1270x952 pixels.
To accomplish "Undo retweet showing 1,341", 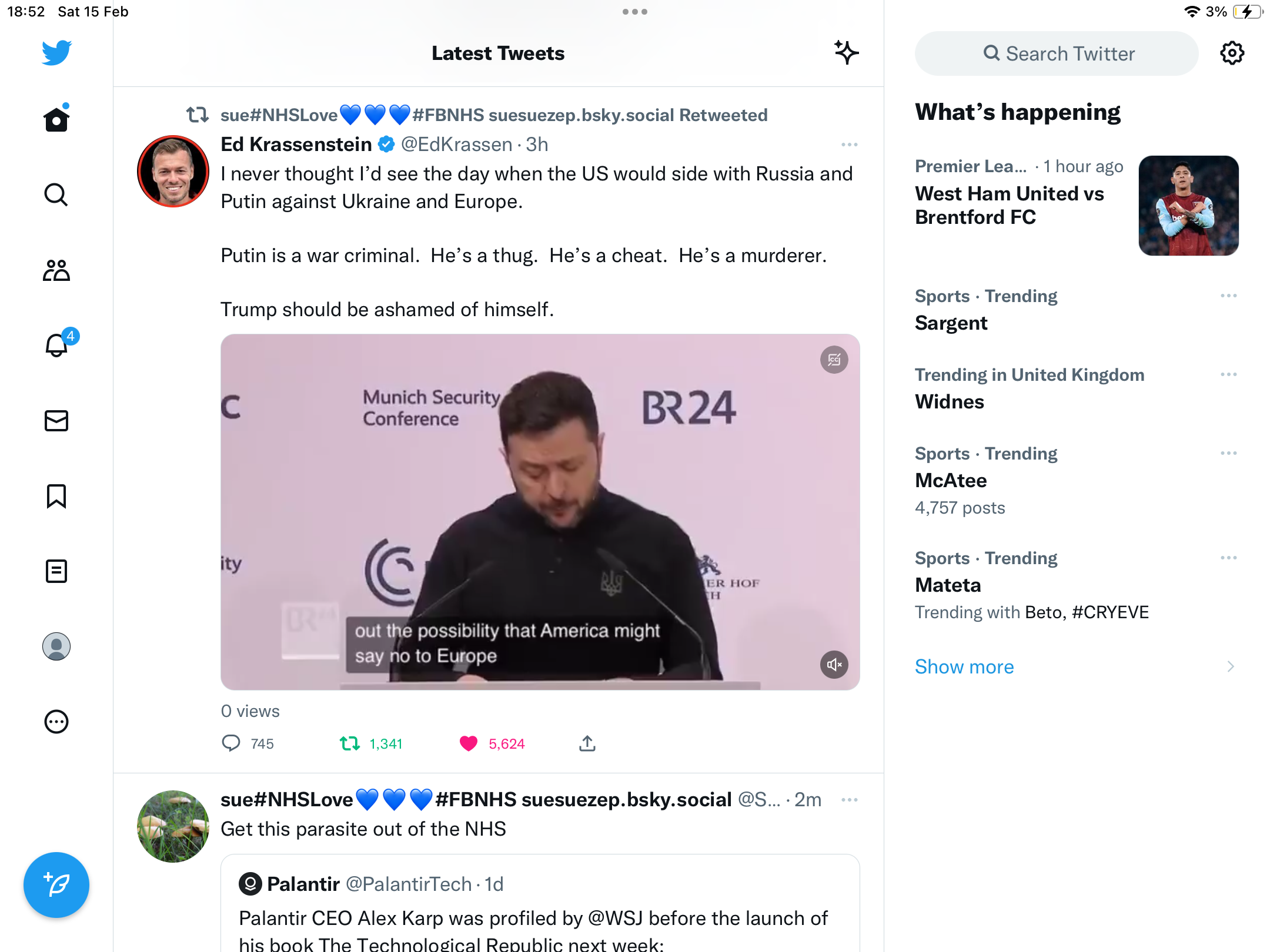I will pyautogui.click(x=371, y=743).
